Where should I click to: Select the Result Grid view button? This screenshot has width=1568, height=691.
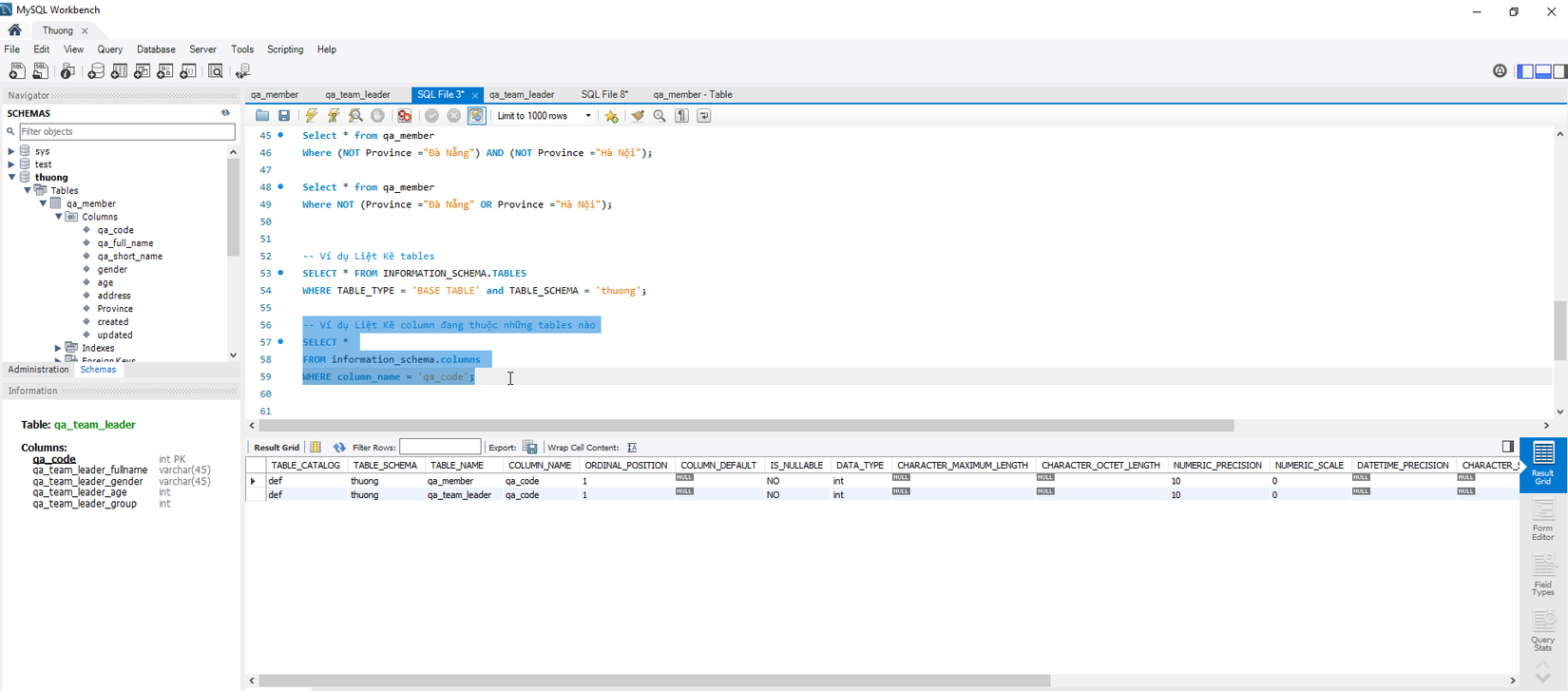1543,464
